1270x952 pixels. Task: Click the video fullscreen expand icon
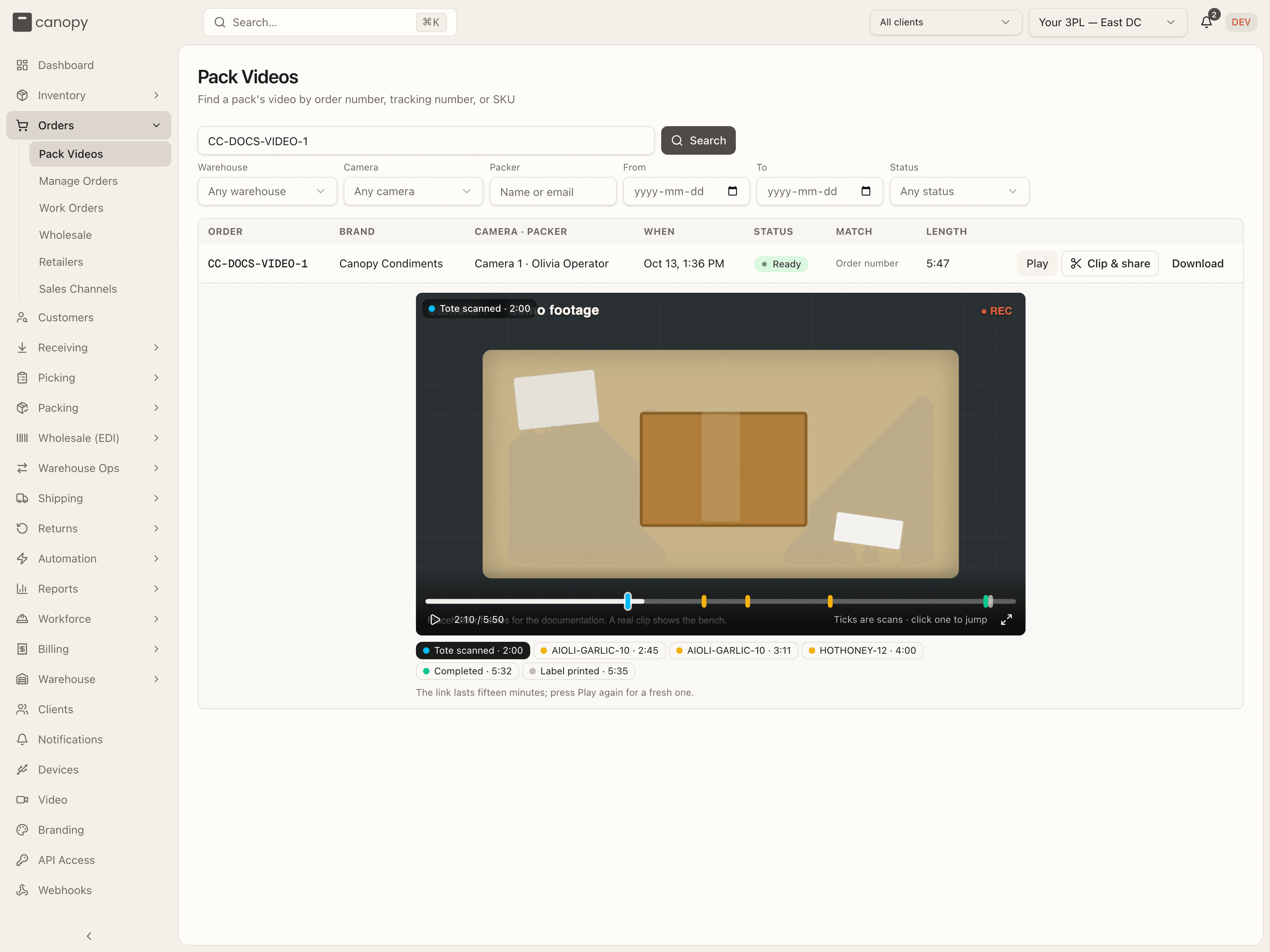1006,620
